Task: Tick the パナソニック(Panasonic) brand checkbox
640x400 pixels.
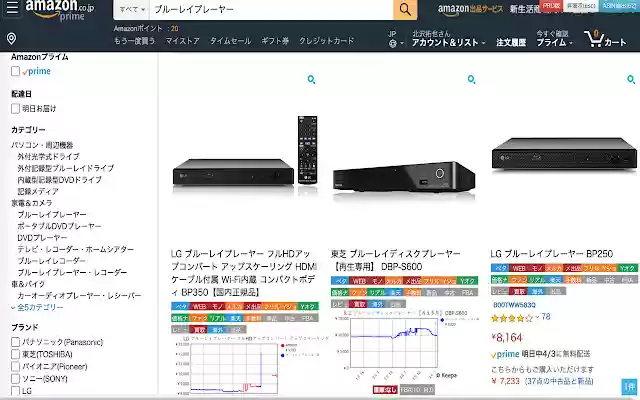Action: (16, 342)
